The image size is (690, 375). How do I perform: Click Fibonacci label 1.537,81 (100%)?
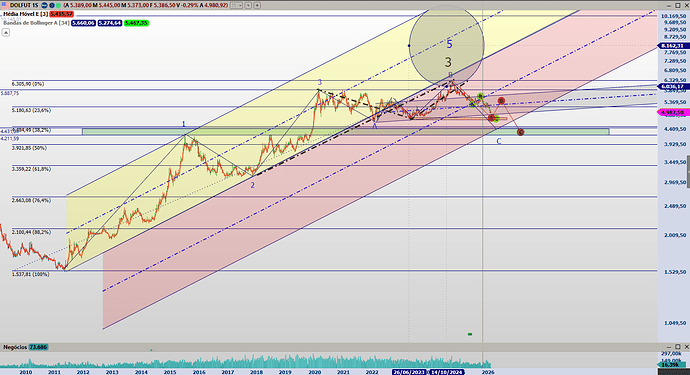[30, 274]
